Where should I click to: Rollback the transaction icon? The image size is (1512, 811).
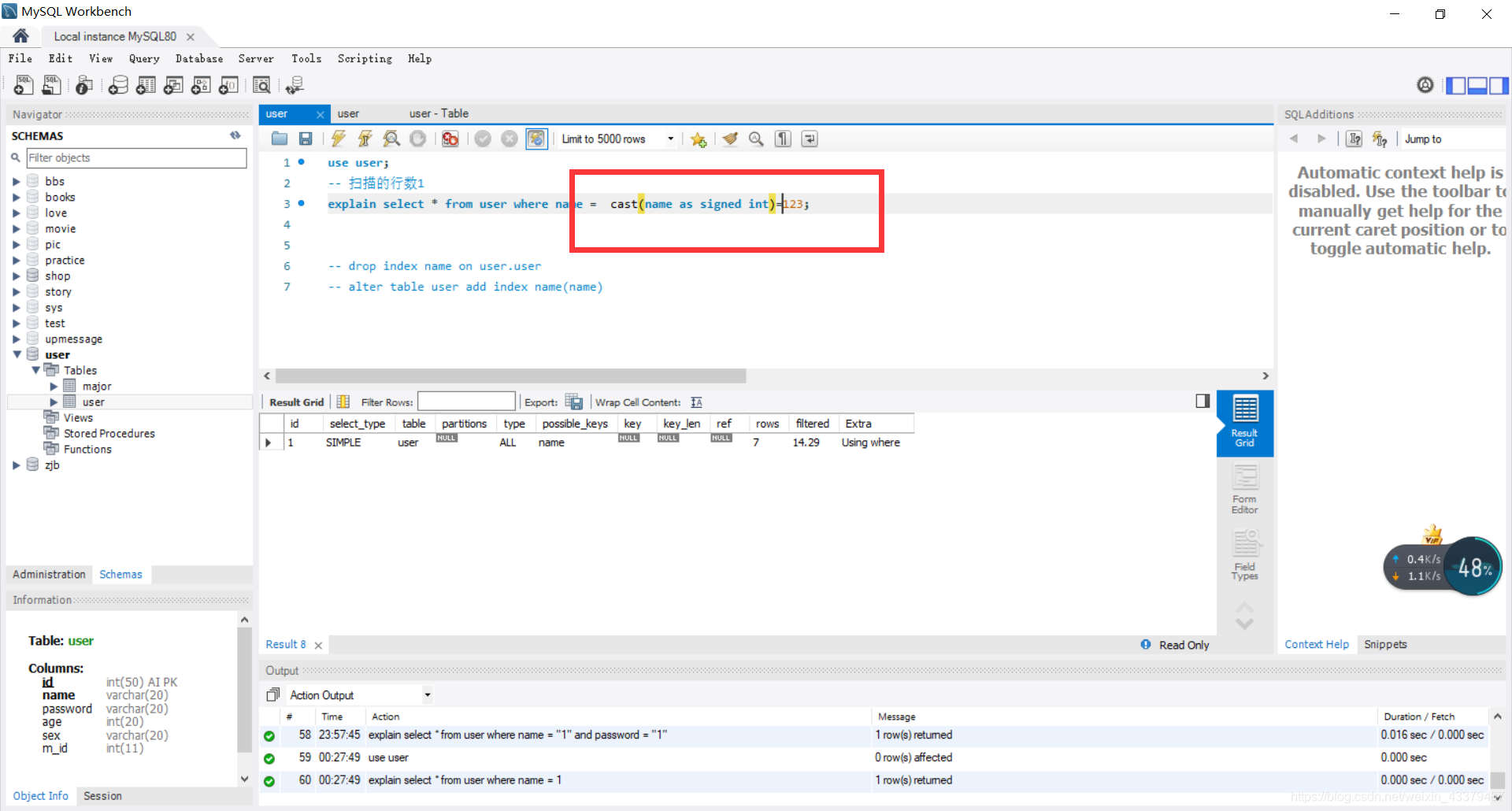[x=510, y=139]
